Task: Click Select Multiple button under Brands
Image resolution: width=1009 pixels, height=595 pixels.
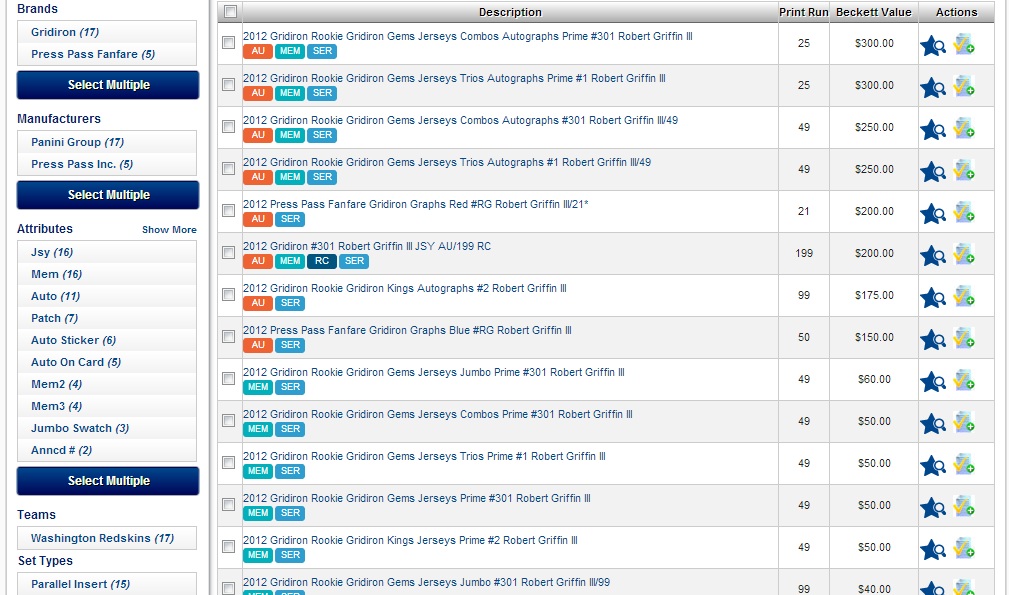Action: [x=108, y=85]
